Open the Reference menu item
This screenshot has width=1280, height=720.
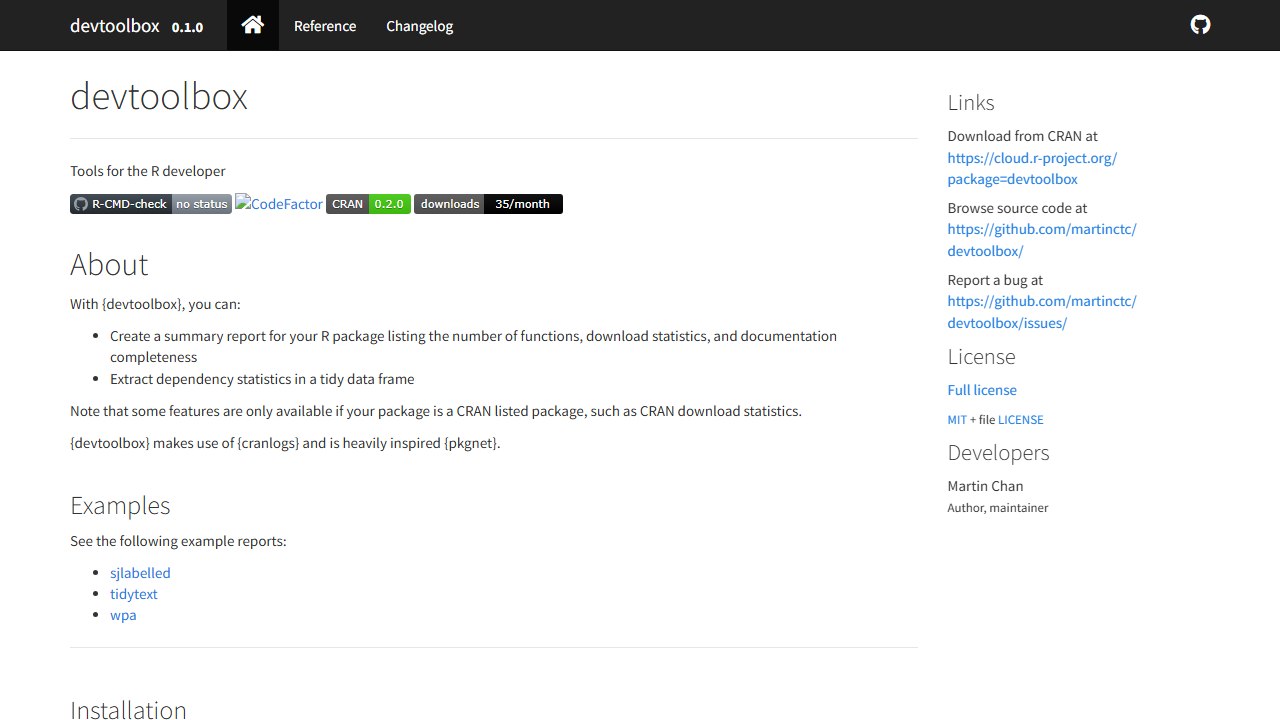click(325, 26)
